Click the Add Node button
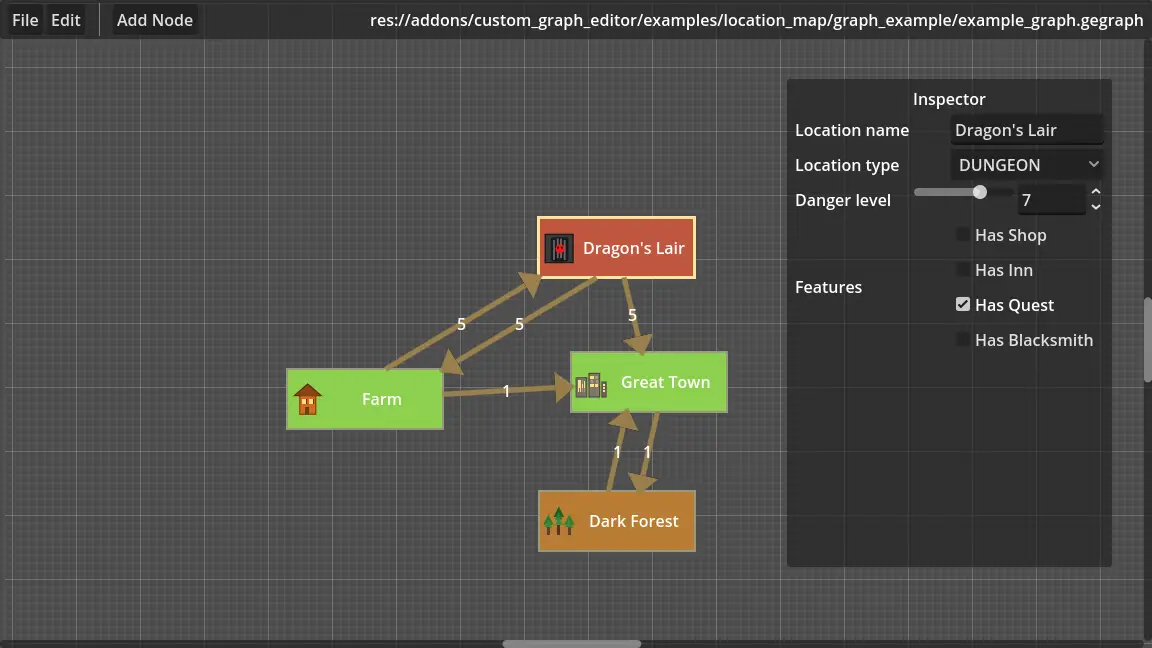The height and width of the screenshot is (648, 1152). pos(155,19)
